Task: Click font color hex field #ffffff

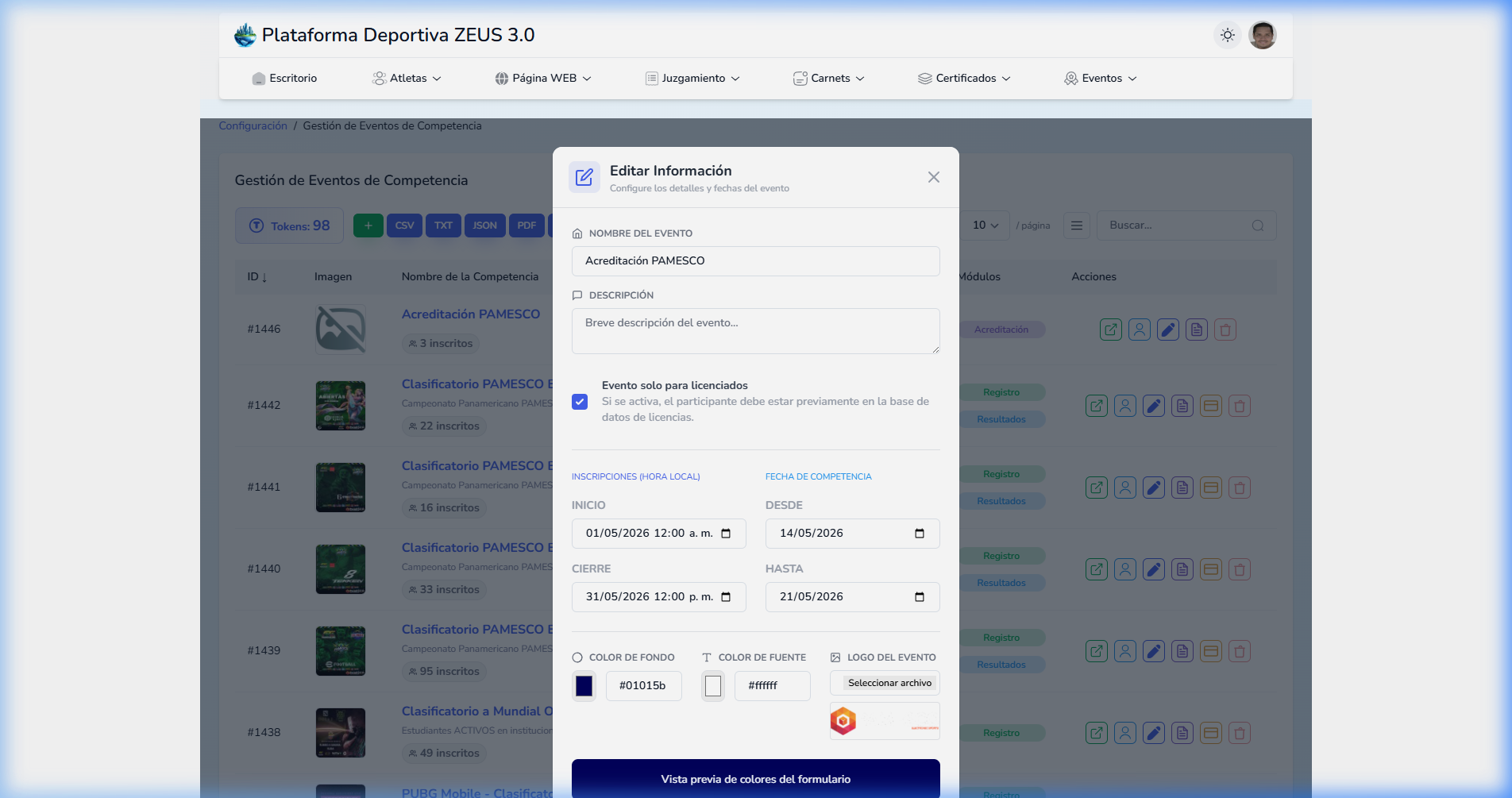Action: (x=773, y=686)
